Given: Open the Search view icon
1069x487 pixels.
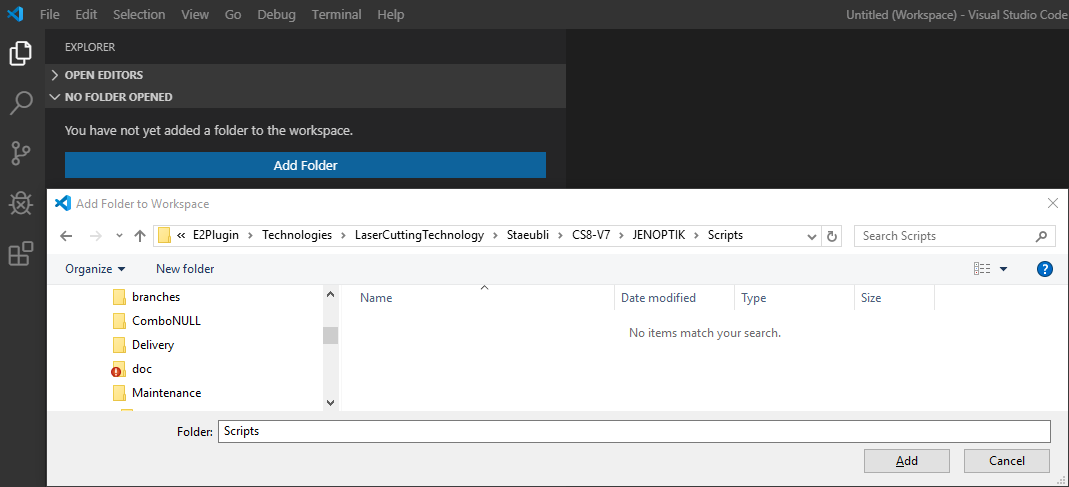Looking at the screenshot, I should coord(20,103).
